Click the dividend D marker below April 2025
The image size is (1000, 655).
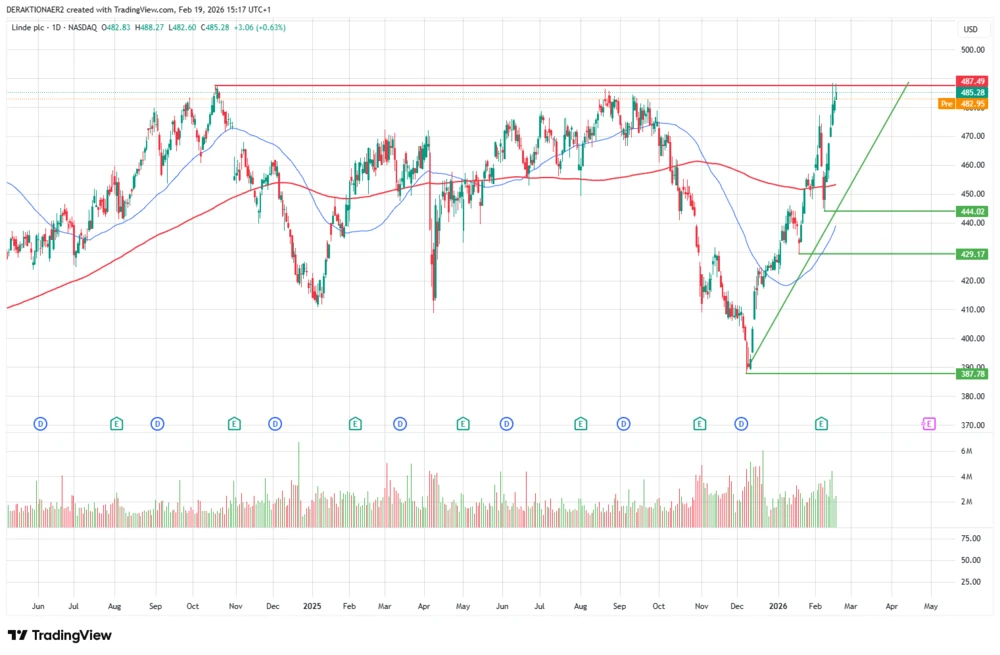(400, 423)
